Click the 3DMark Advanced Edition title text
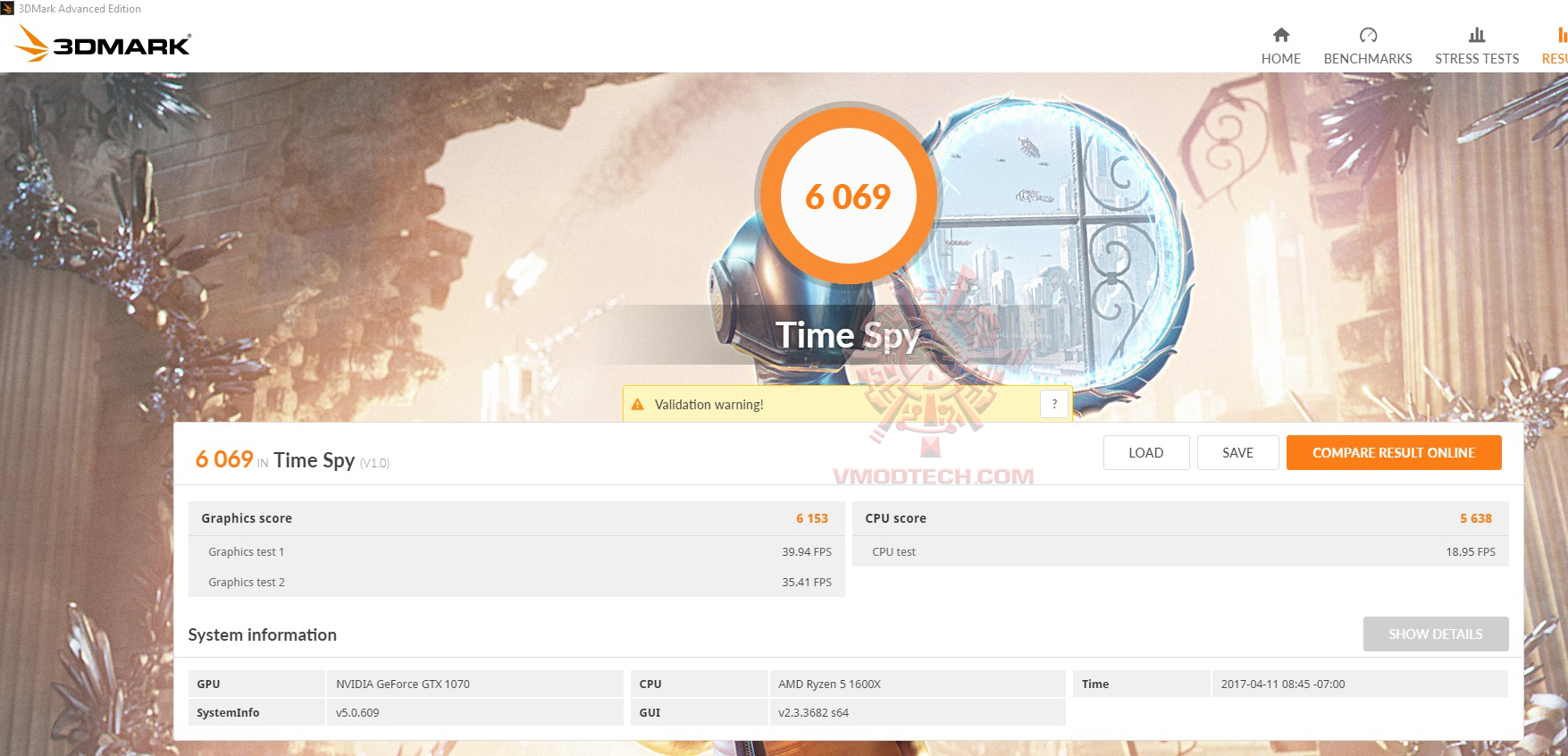 (x=80, y=8)
